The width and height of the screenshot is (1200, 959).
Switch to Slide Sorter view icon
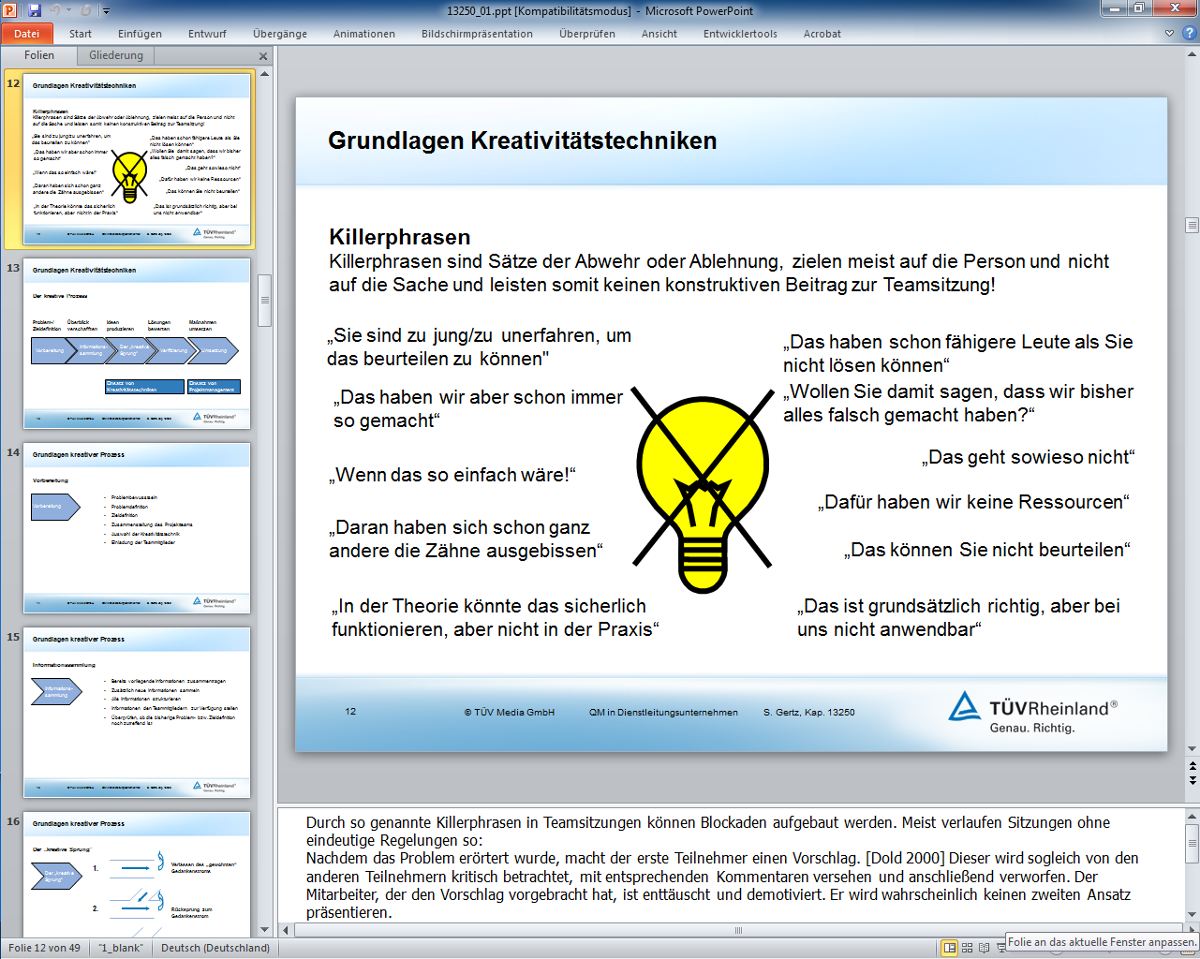coord(968,947)
